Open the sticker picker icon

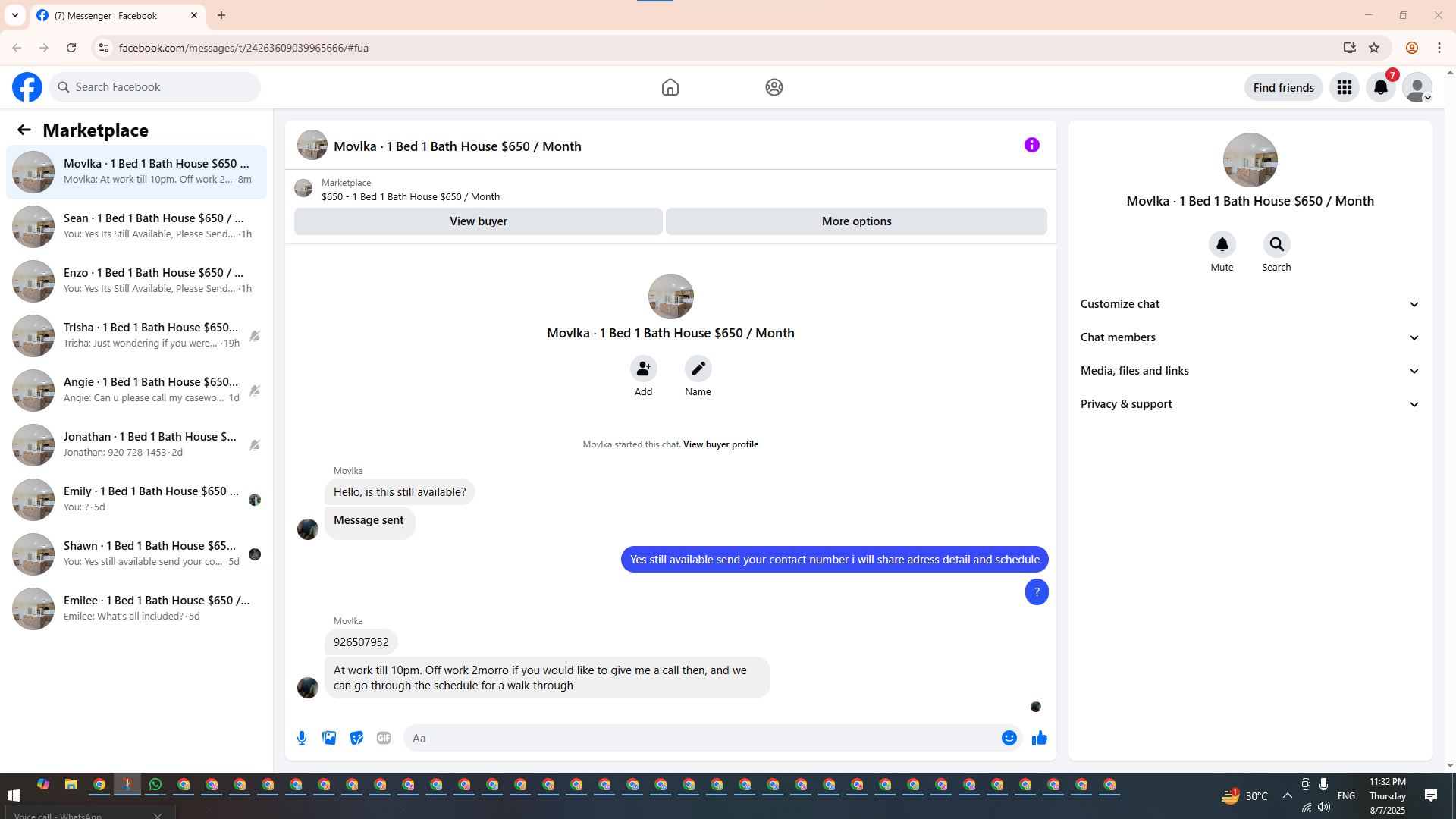point(356,738)
